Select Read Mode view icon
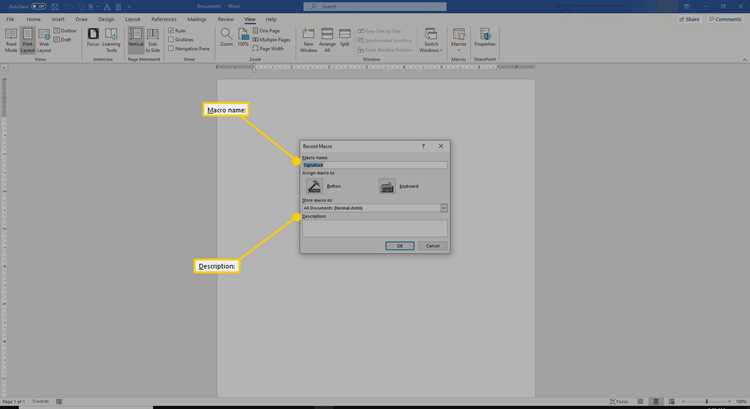The width and height of the screenshot is (750, 409). coord(11,39)
